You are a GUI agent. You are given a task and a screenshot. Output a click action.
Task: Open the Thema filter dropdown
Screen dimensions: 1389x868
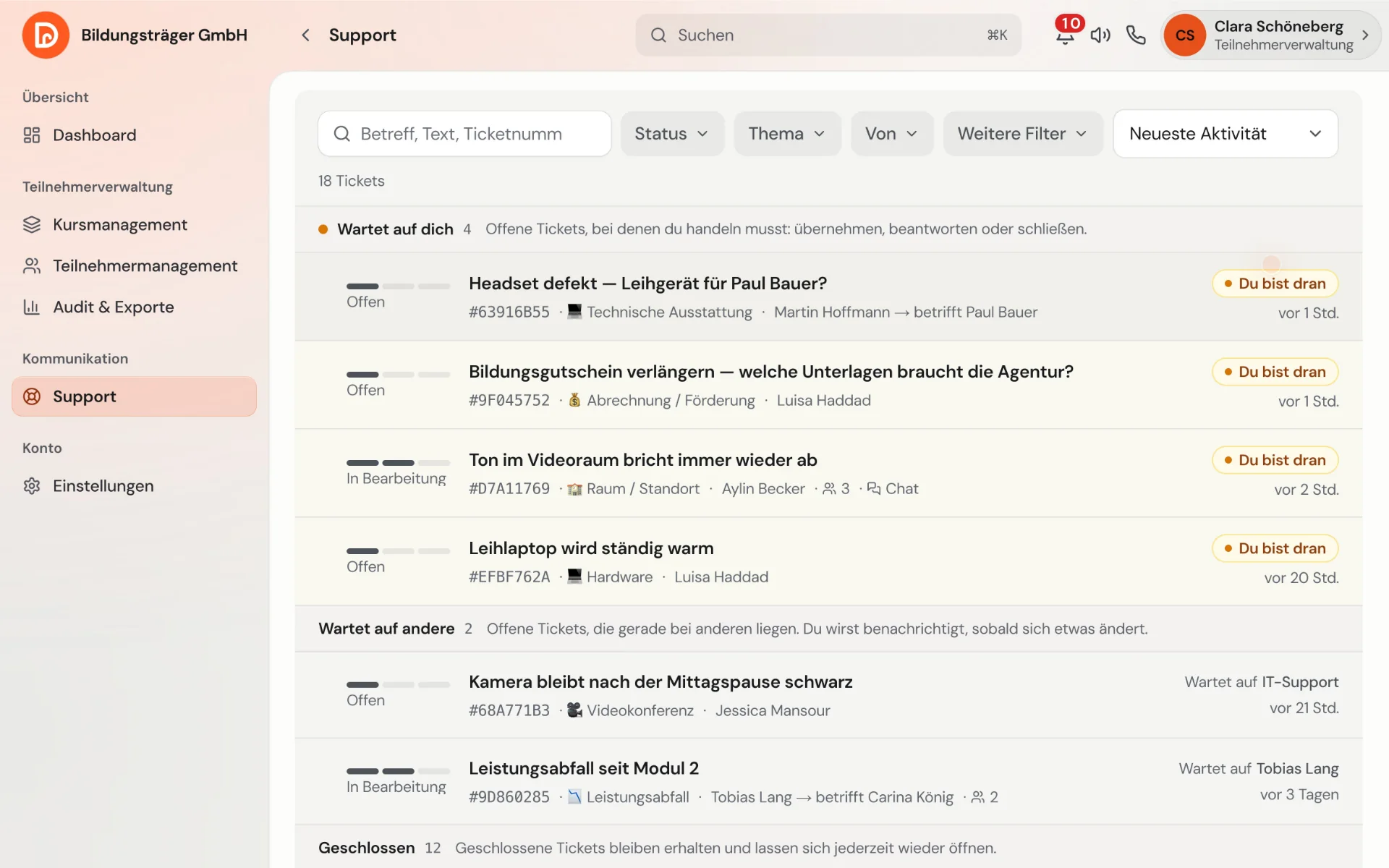[x=787, y=134]
